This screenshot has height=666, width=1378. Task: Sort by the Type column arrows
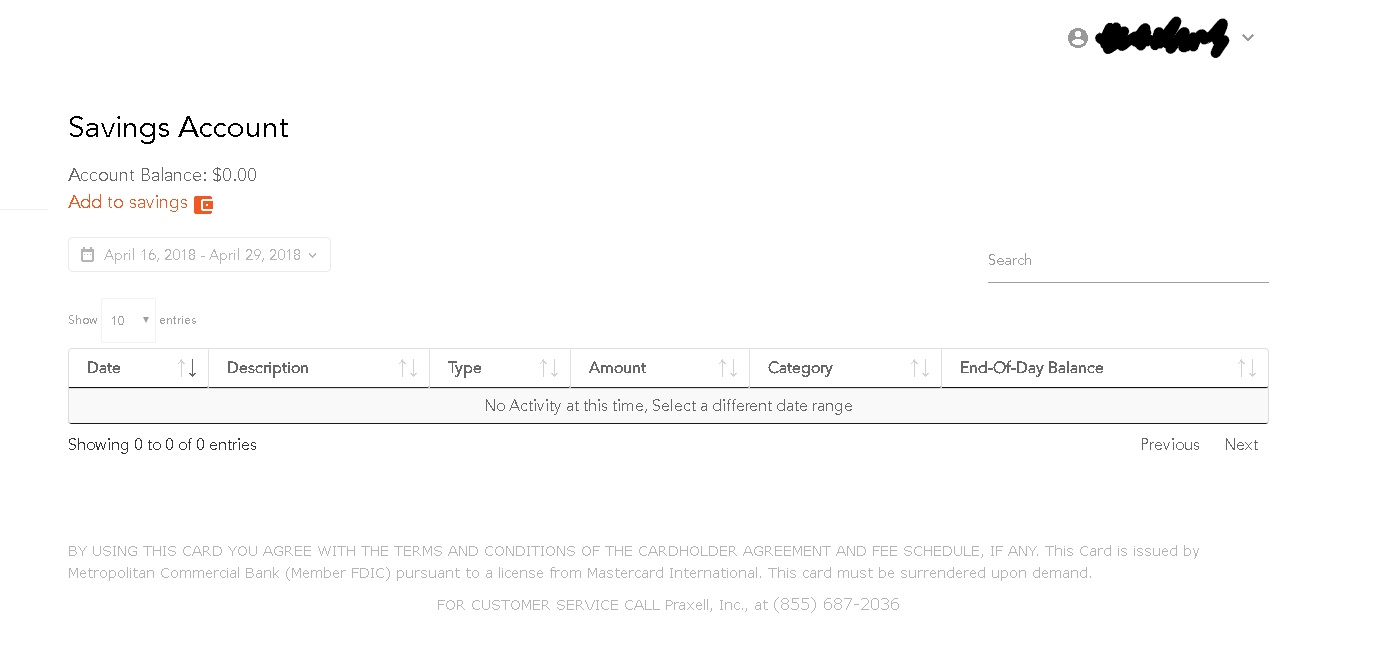pos(548,368)
